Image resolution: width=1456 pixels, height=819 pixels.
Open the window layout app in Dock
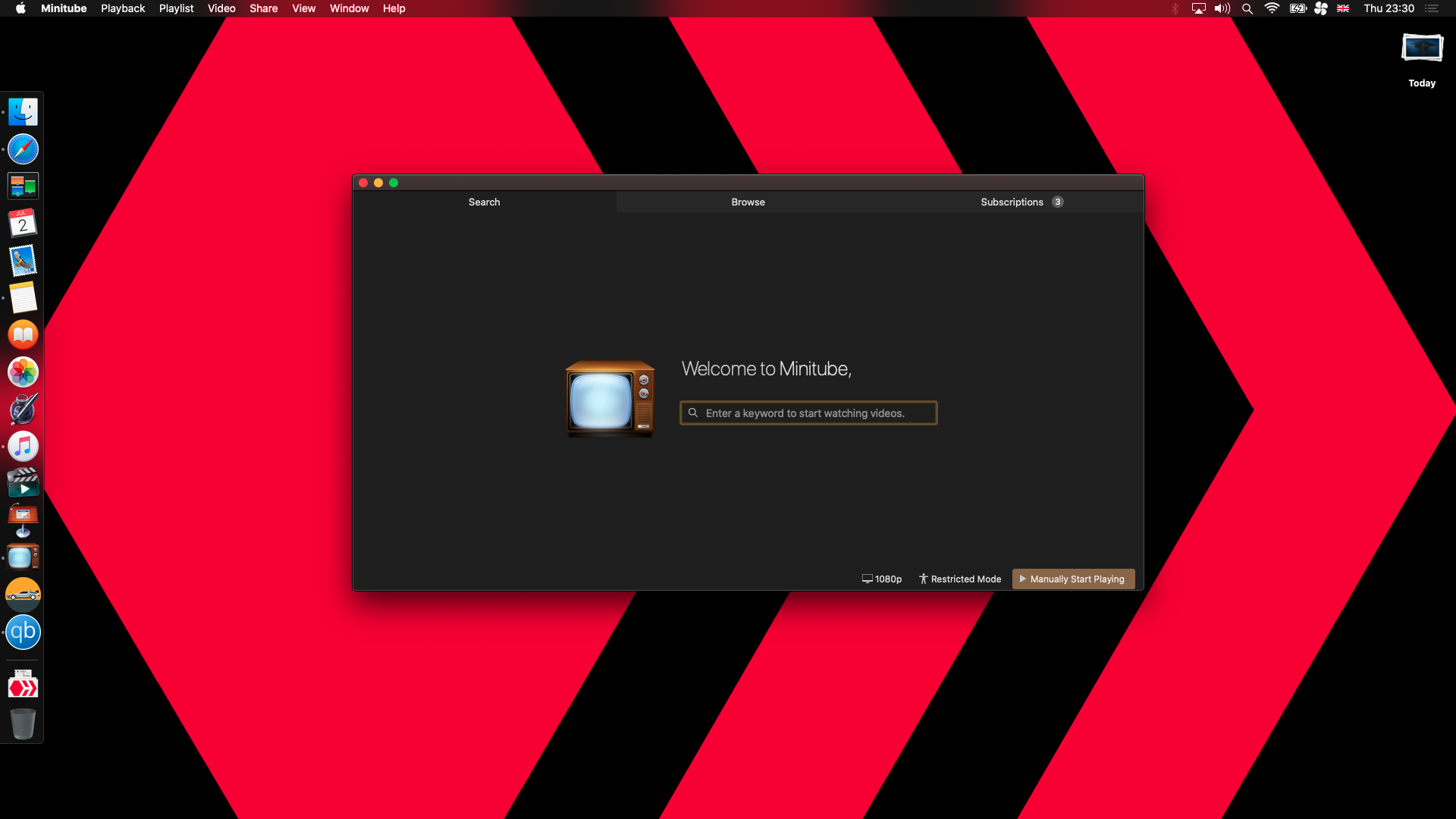(23, 187)
